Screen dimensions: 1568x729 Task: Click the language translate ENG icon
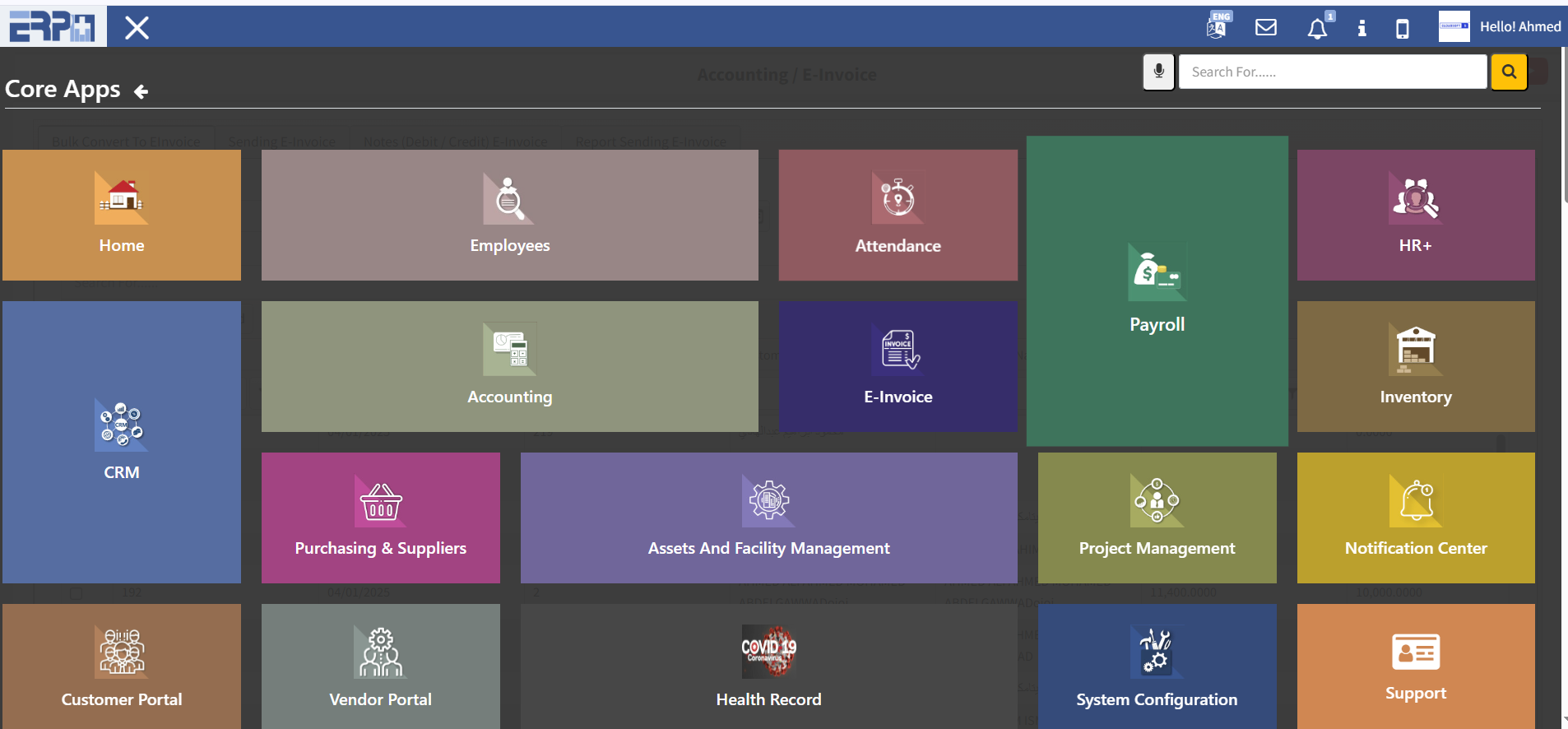click(1218, 27)
